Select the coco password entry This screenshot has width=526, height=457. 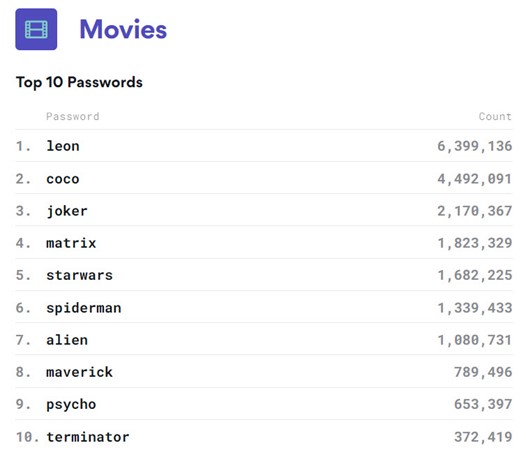[x=63, y=179]
